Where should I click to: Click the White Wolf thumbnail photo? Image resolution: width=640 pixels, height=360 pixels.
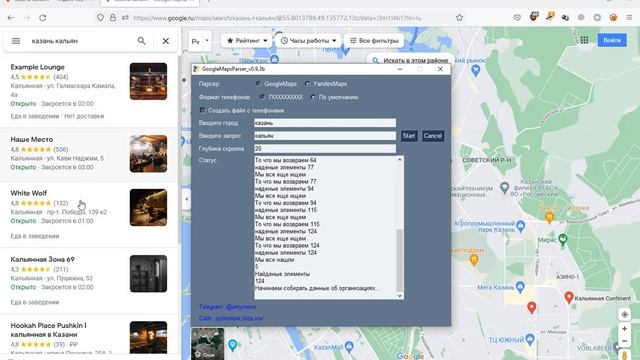(148, 207)
